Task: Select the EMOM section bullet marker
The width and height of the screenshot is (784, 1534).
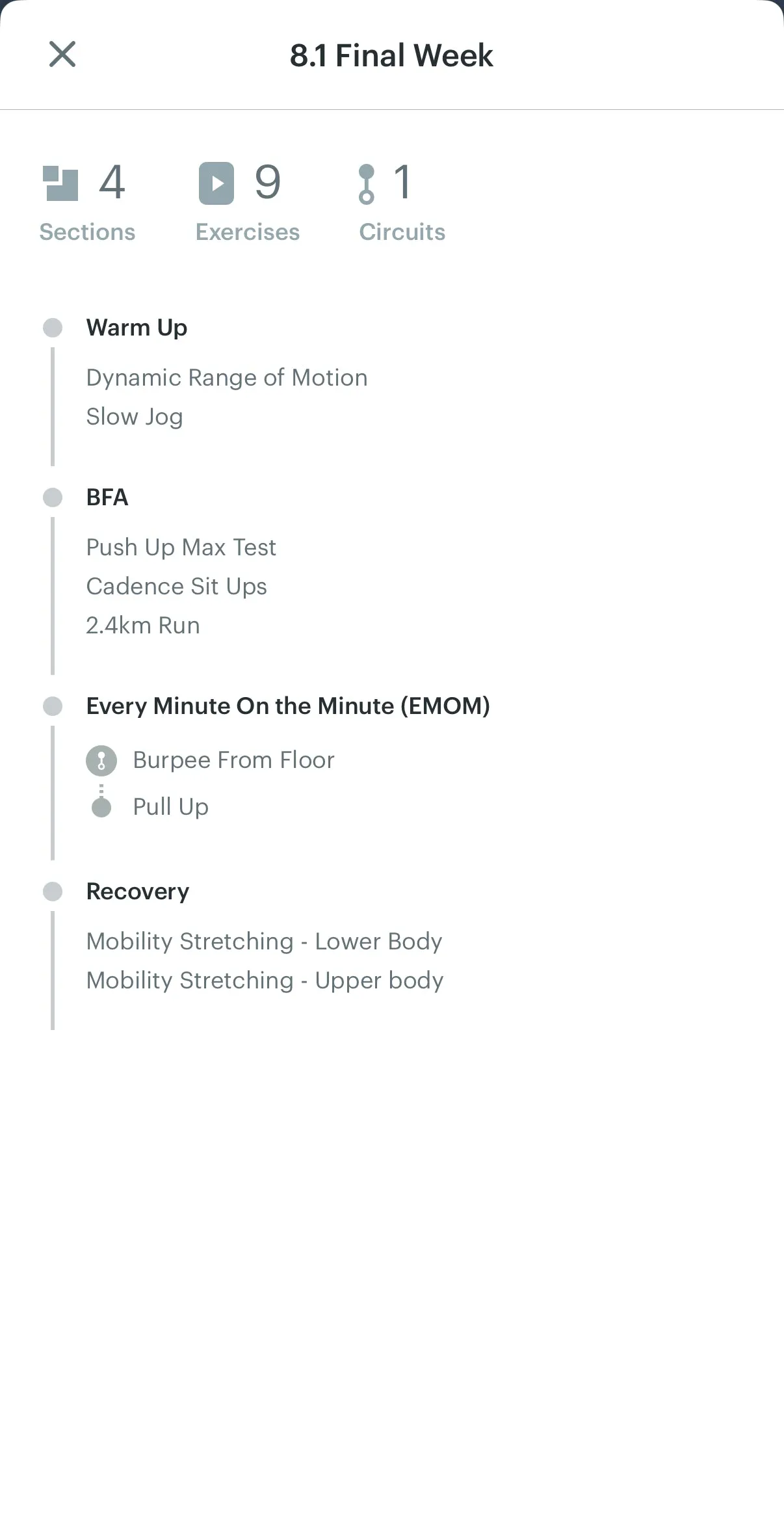Action: pyautogui.click(x=53, y=706)
